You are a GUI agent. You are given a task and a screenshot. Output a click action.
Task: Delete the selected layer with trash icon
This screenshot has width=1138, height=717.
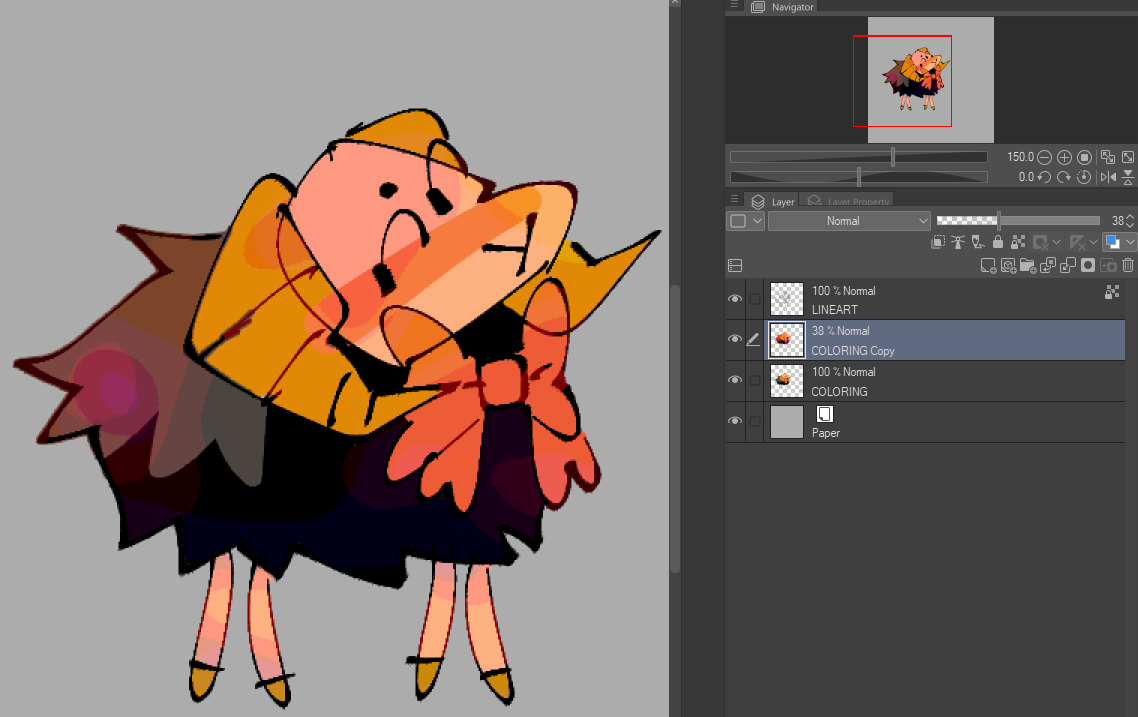1128,265
